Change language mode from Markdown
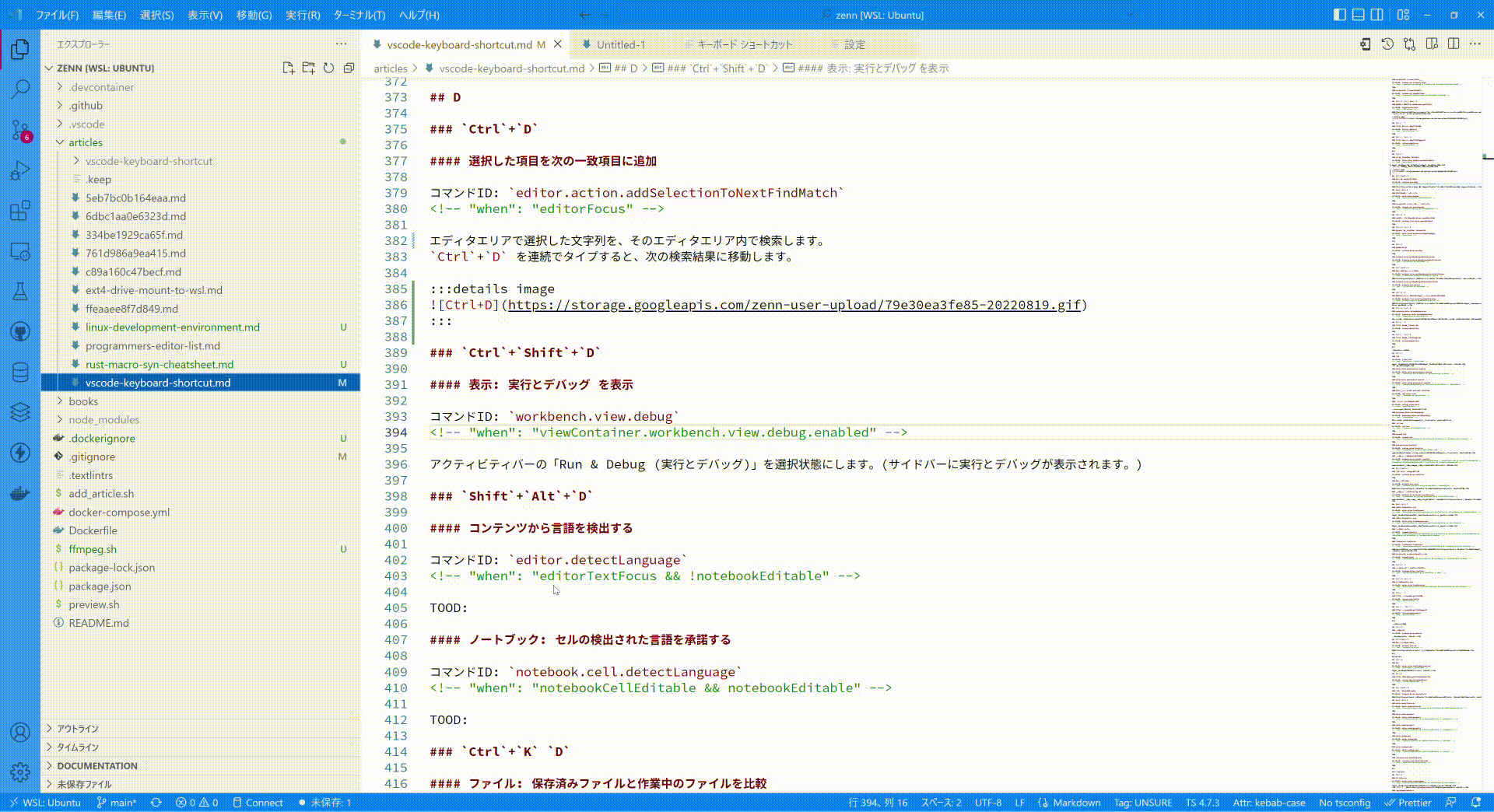 coord(1076,803)
